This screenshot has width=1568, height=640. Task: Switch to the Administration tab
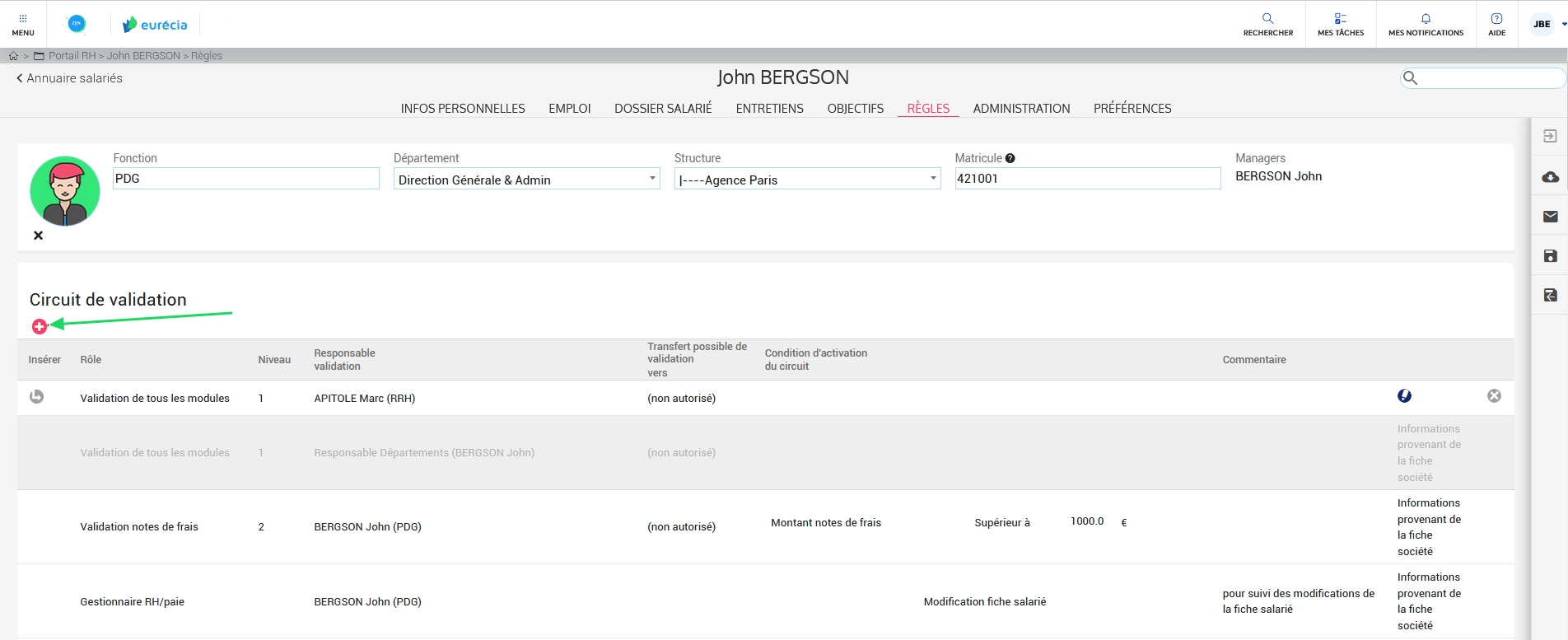click(1021, 109)
